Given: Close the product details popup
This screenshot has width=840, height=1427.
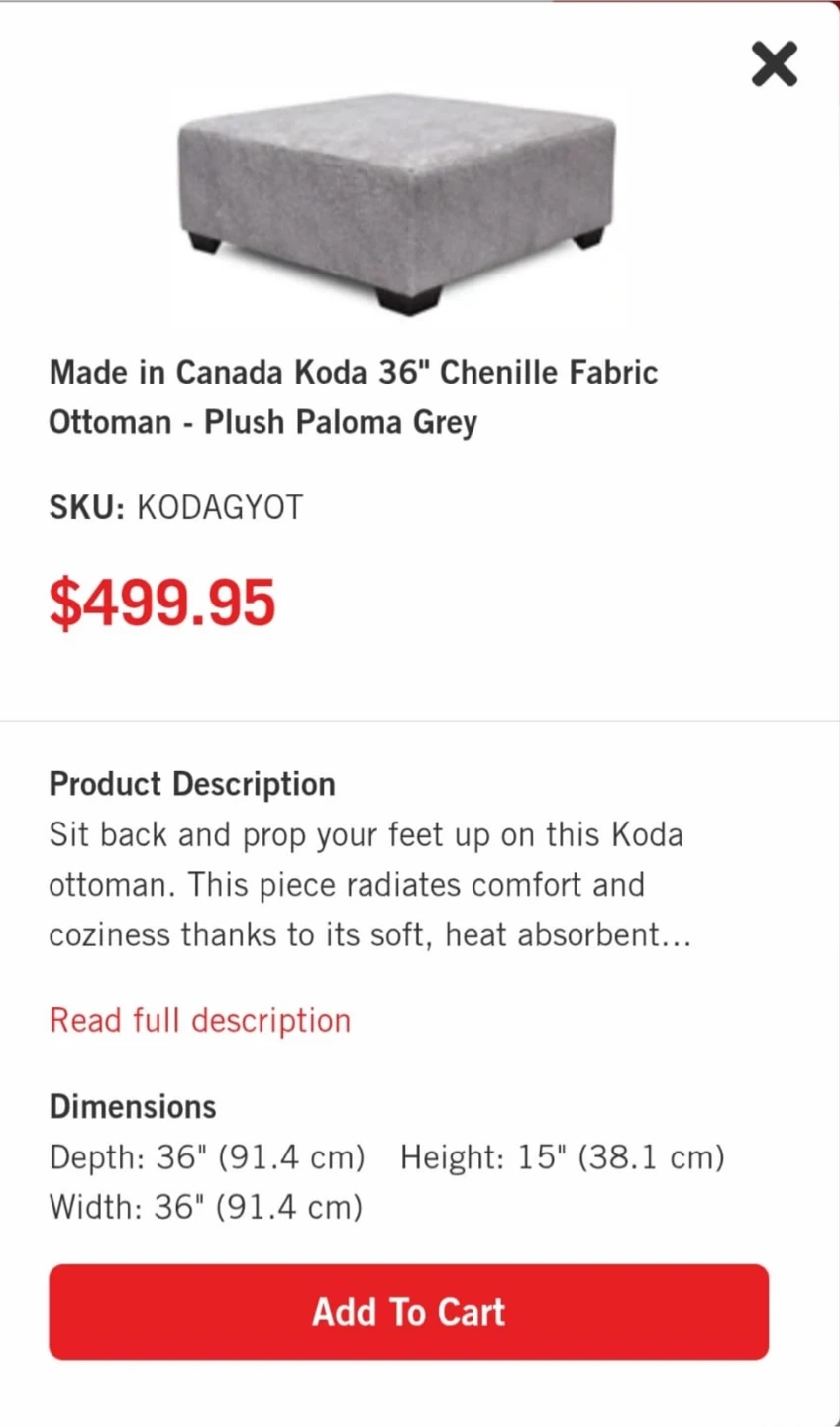Looking at the screenshot, I should 774,64.
